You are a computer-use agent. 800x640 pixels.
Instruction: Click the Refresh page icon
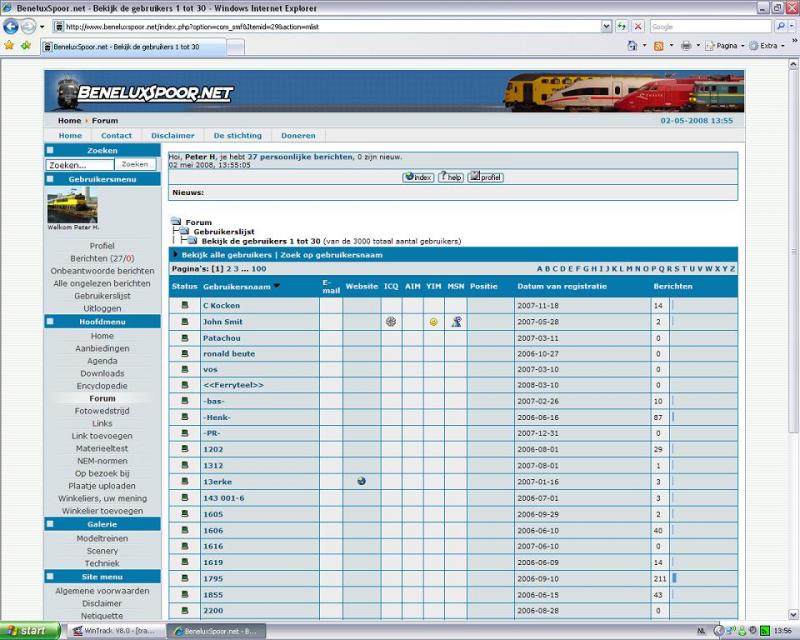click(621, 26)
